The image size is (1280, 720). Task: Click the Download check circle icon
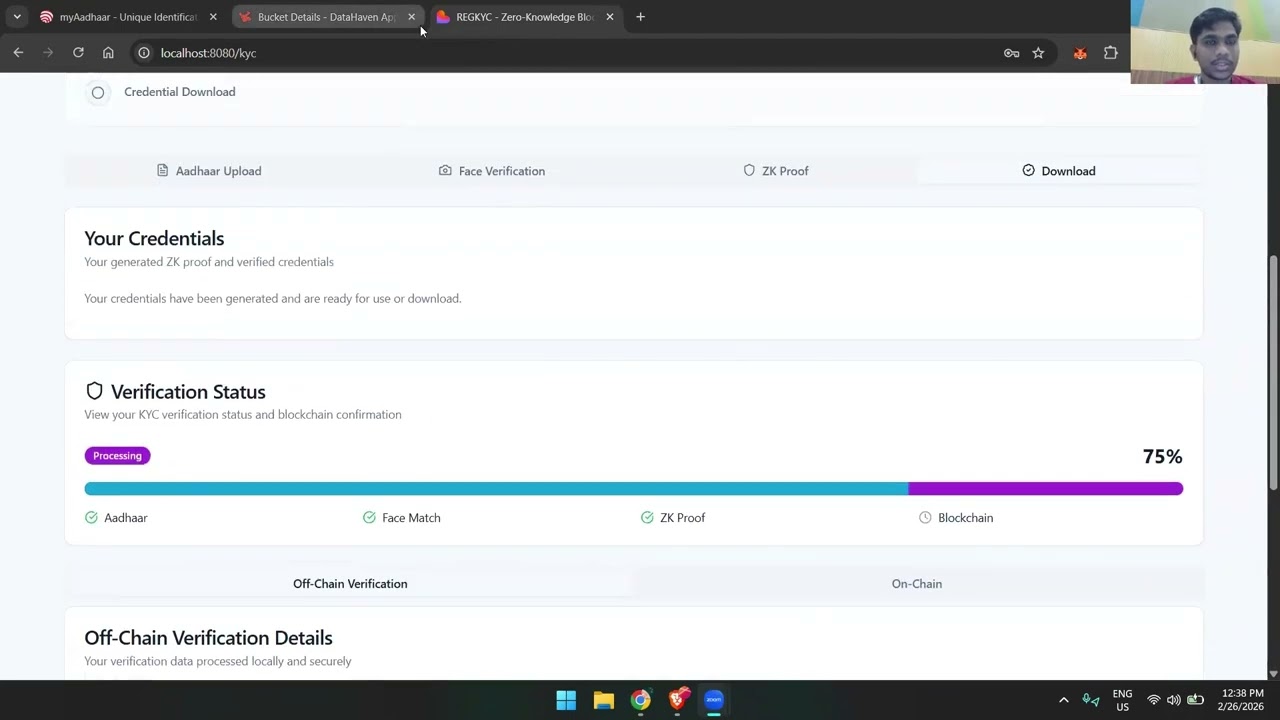(x=1028, y=171)
